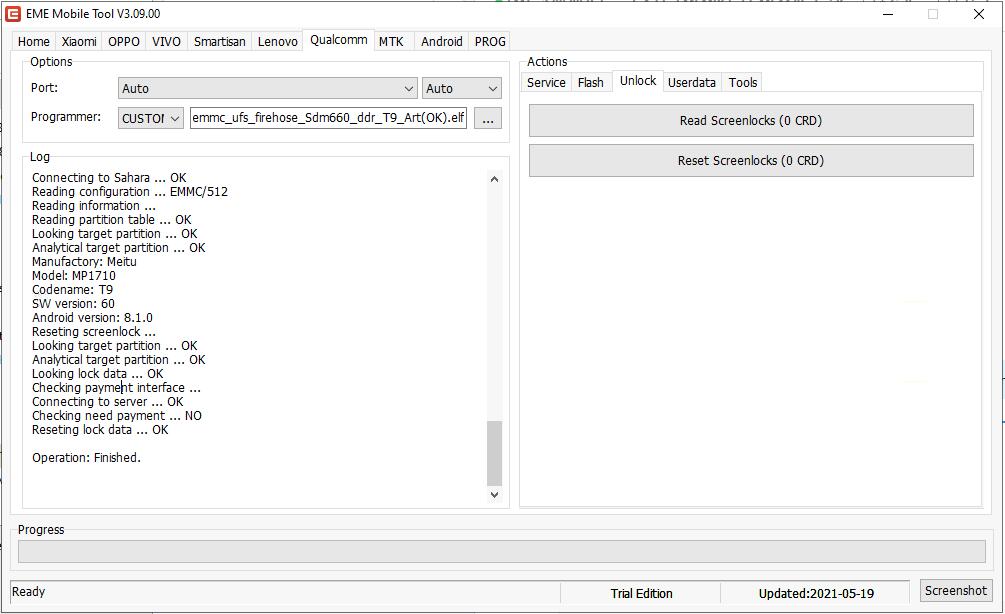Screen dimensions: 1005x614
Task: Click Reset Screenlocks (0 CRD)
Action: click(751, 160)
